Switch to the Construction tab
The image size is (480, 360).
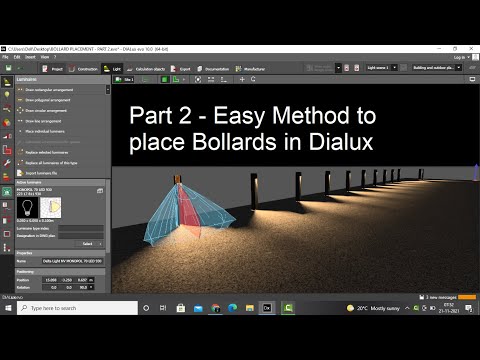point(83,69)
